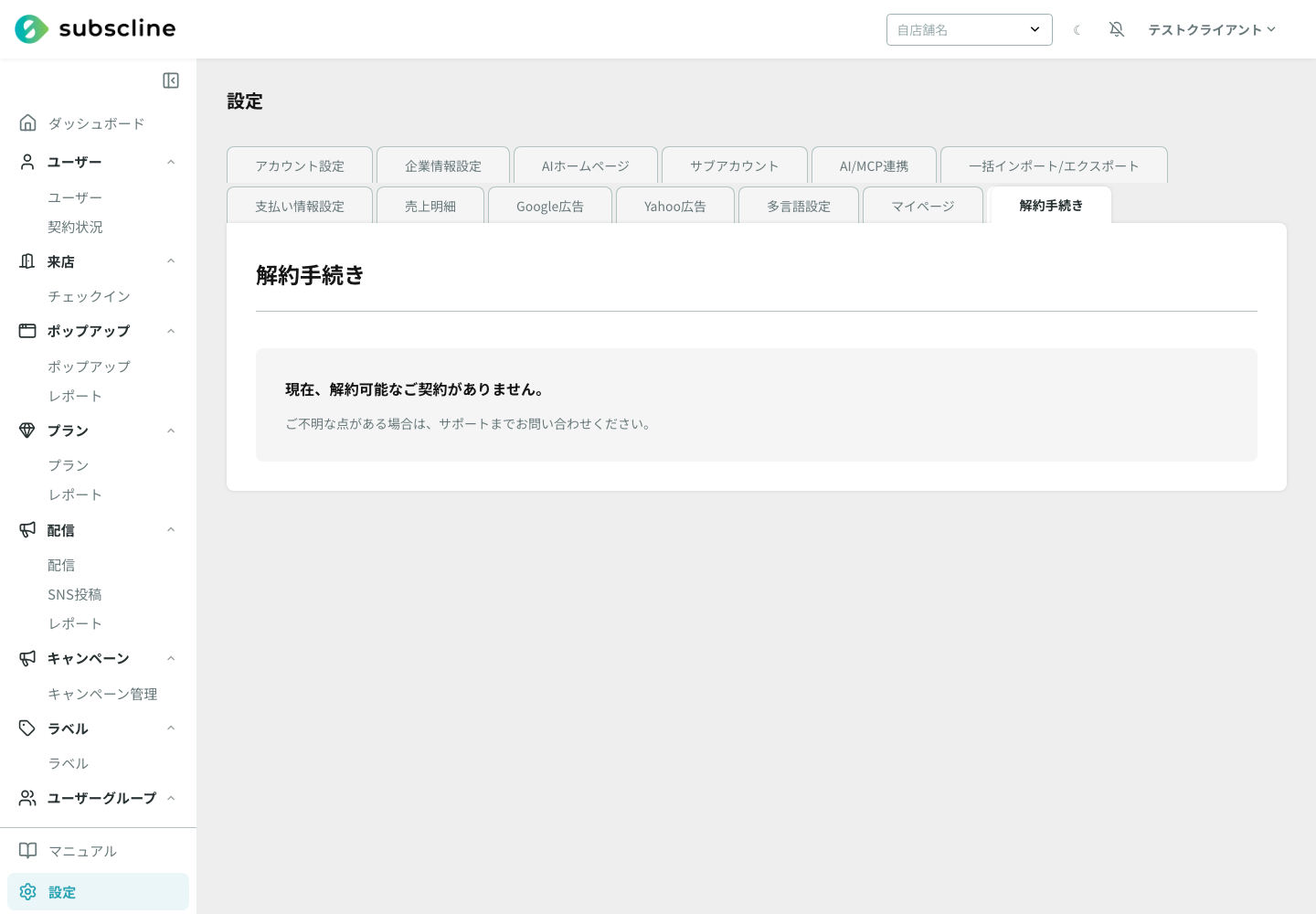Click 現在、解約可能なご契約がありません message
The width and height of the screenshot is (1316, 914).
[417, 389]
